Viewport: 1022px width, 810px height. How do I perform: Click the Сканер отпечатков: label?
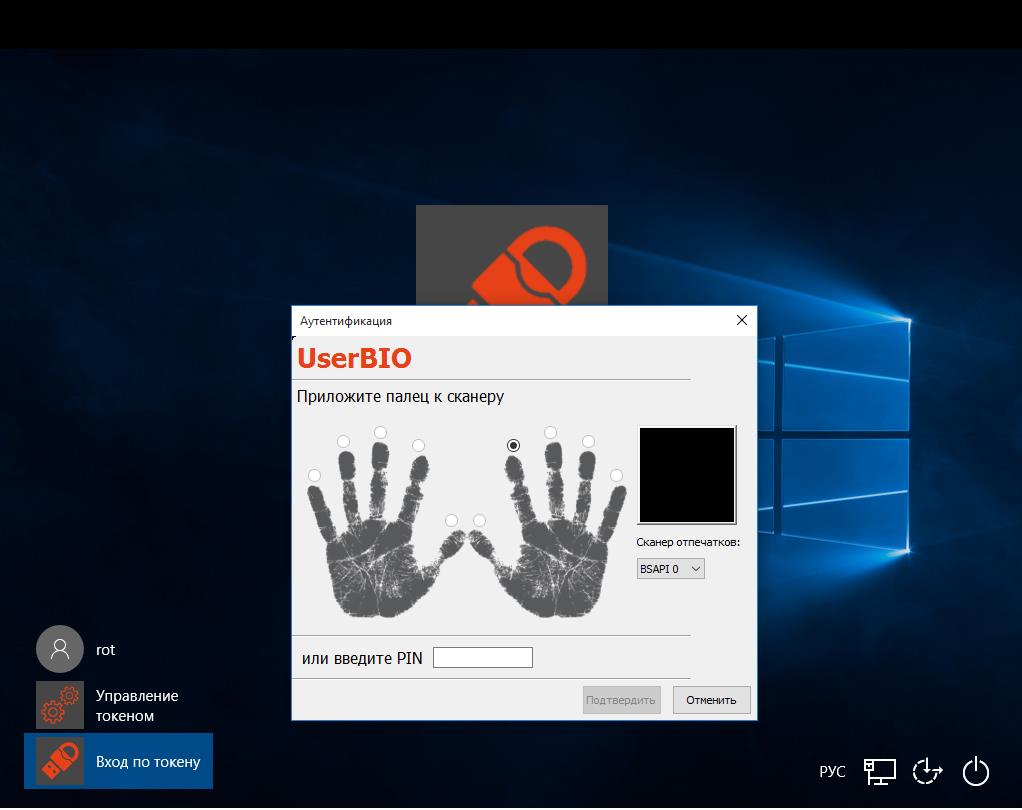[x=688, y=542]
